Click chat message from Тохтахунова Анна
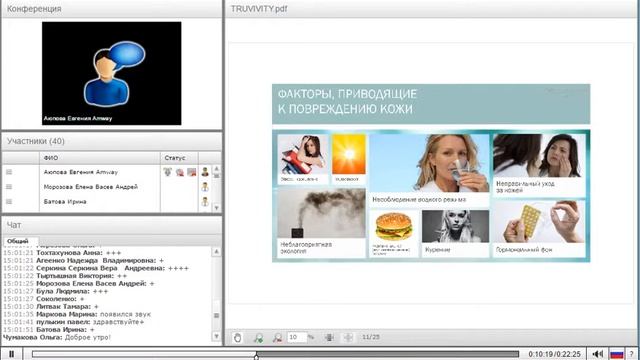This screenshot has width=640, height=360. coord(62,253)
